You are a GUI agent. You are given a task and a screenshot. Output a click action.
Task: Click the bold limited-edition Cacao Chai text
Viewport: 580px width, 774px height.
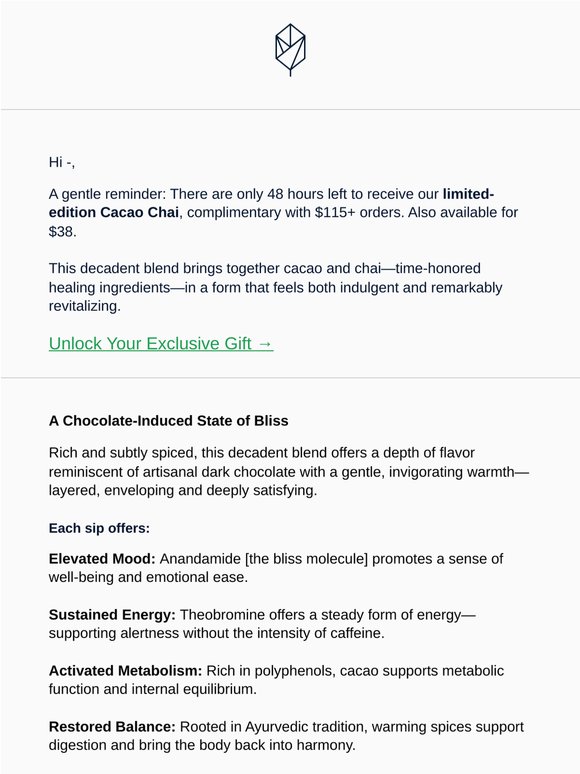(x=271, y=203)
